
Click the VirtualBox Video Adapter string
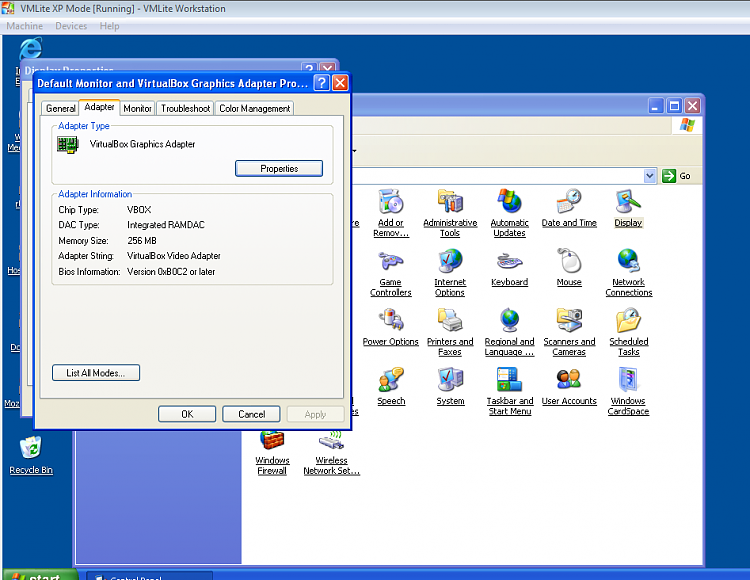pyautogui.click(x=174, y=256)
